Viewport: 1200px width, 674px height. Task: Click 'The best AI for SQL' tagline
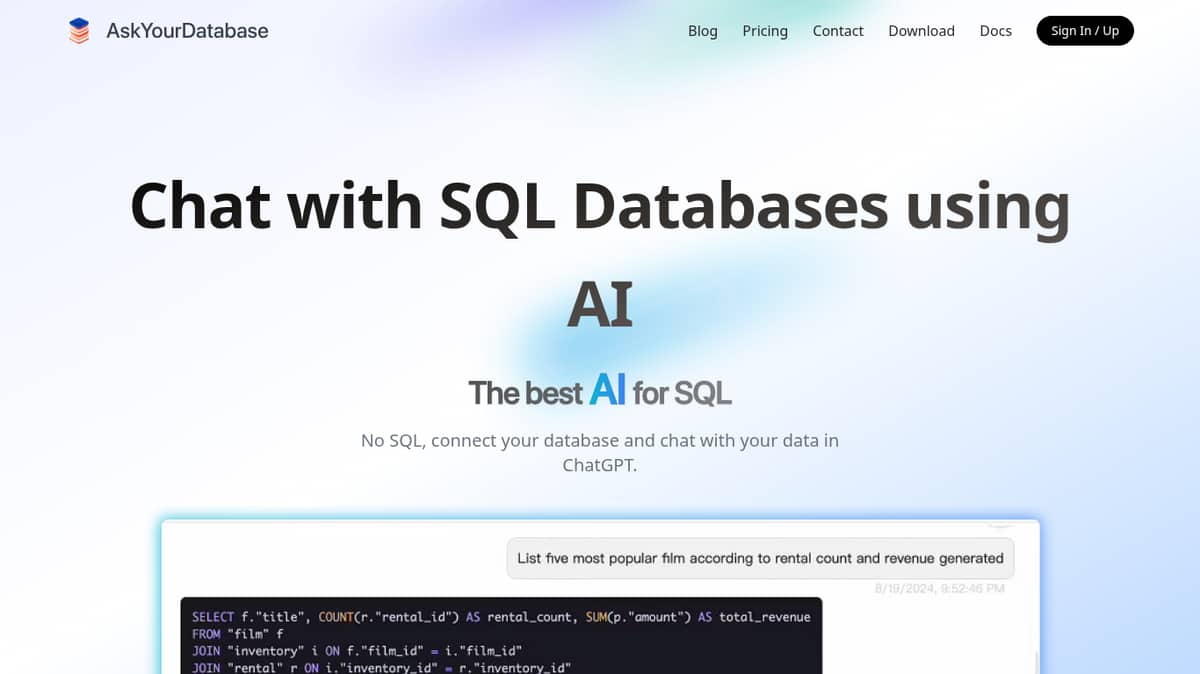(600, 391)
